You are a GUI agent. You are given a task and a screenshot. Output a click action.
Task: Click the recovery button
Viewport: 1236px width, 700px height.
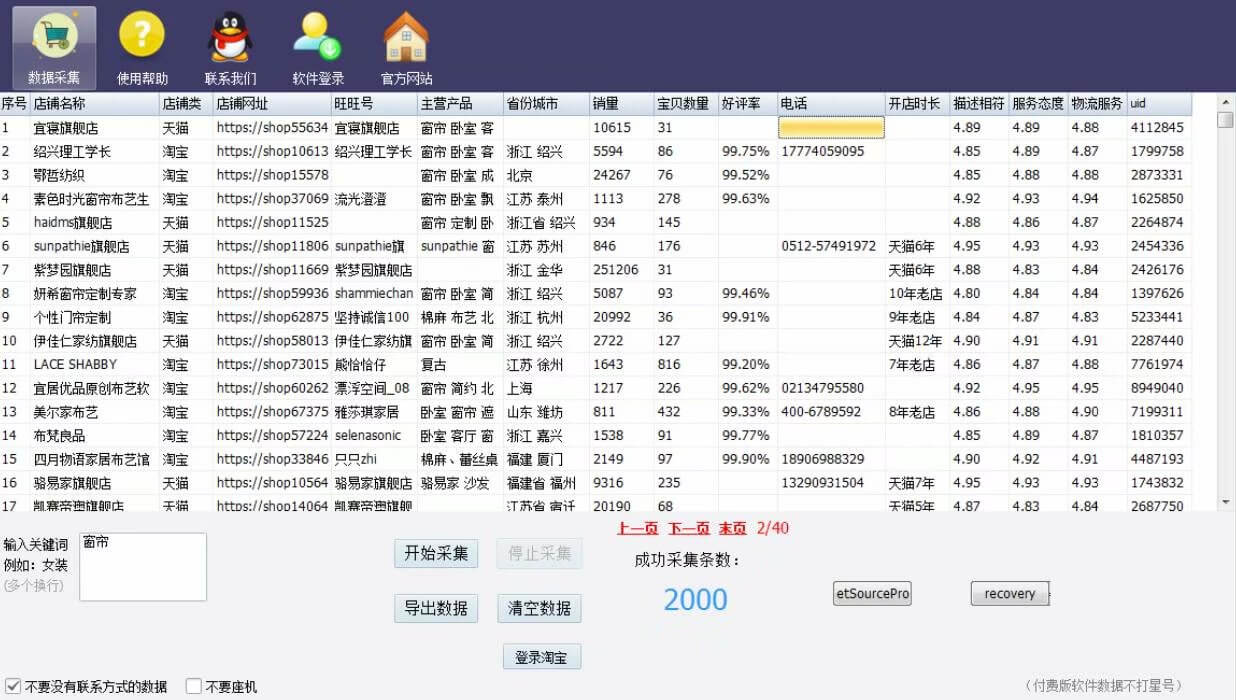click(x=1010, y=593)
